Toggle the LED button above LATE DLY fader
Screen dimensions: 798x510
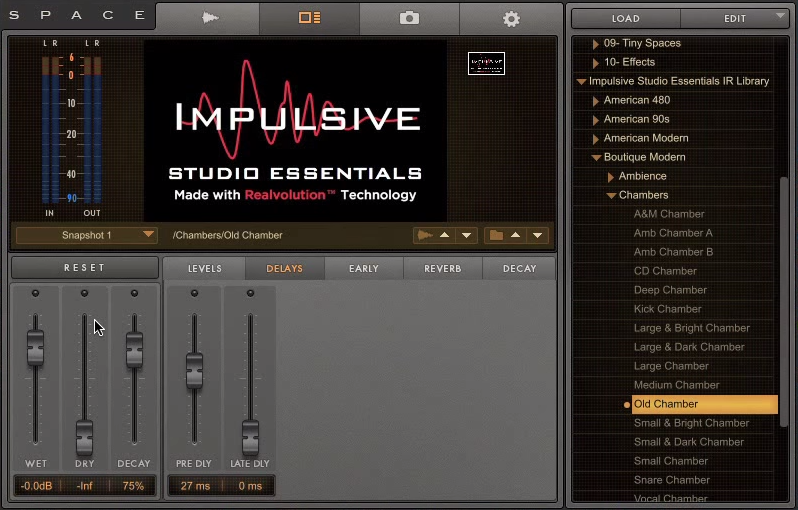[x=250, y=293]
